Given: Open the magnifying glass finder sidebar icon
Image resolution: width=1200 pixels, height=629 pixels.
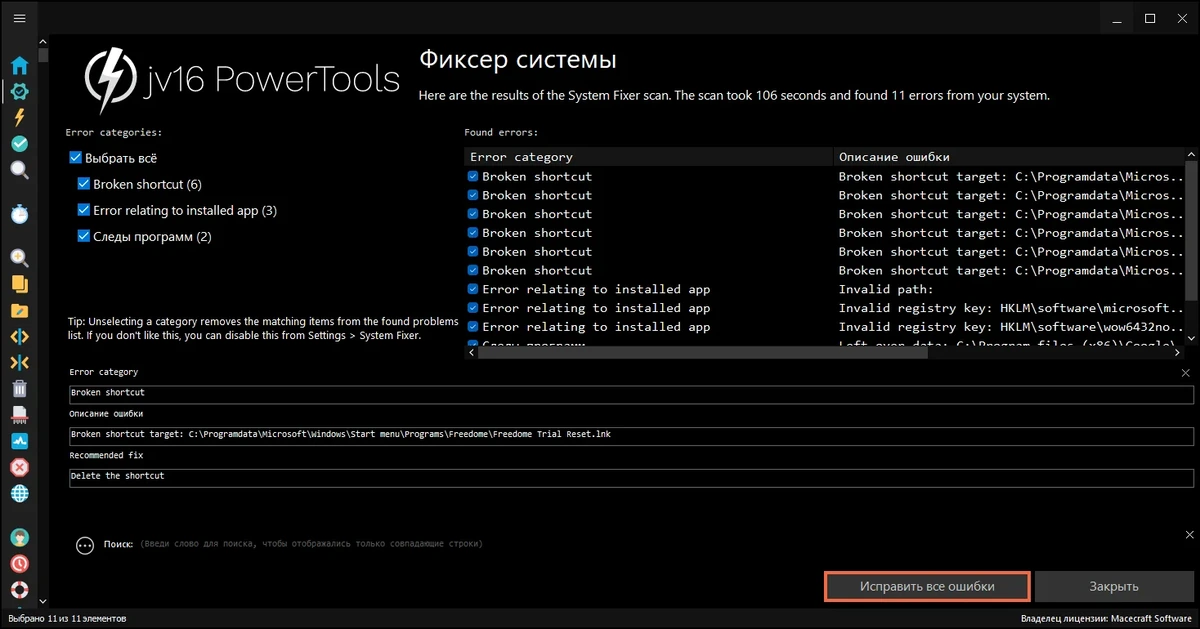Looking at the screenshot, I should pos(19,170).
